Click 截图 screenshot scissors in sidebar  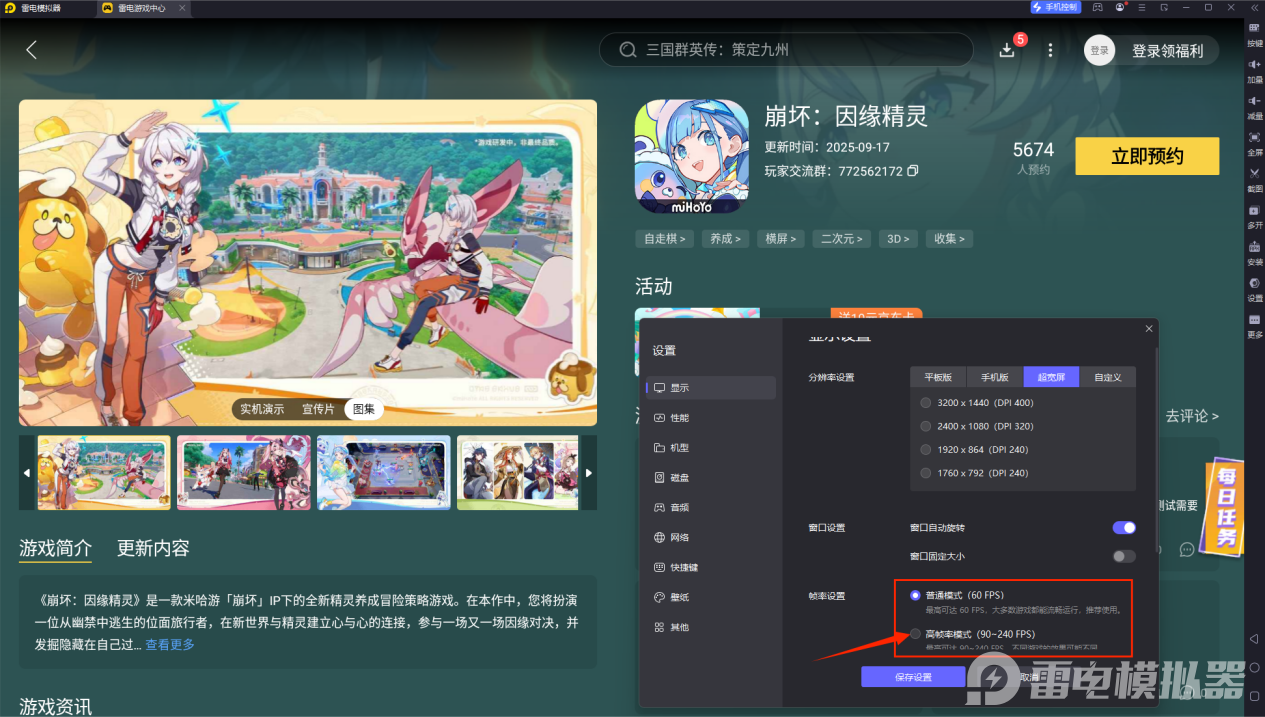tap(1254, 179)
